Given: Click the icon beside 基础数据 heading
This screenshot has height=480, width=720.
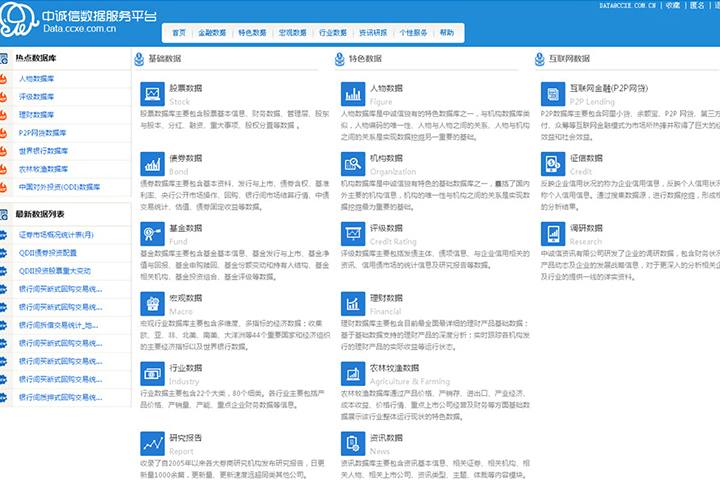Looking at the screenshot, I should tap(139, 59).
